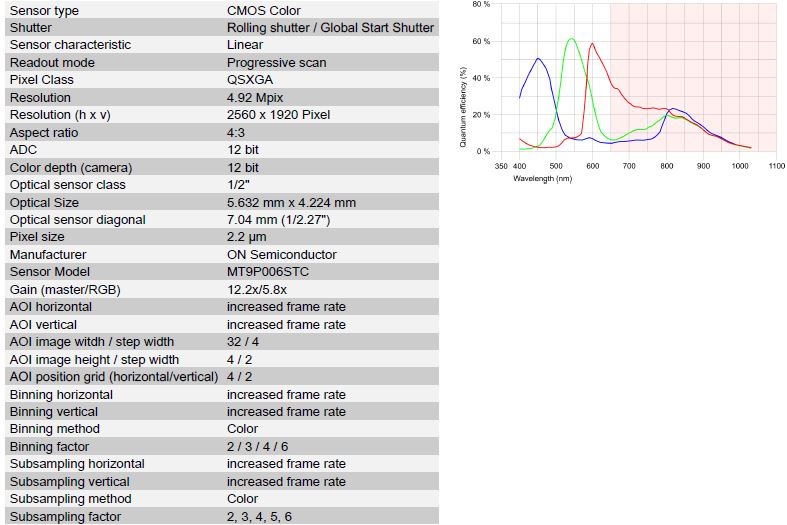Click the Gain (master/RGB) value 12.2x/5.8x
The image size is (787, 525).
coord(256,290)
